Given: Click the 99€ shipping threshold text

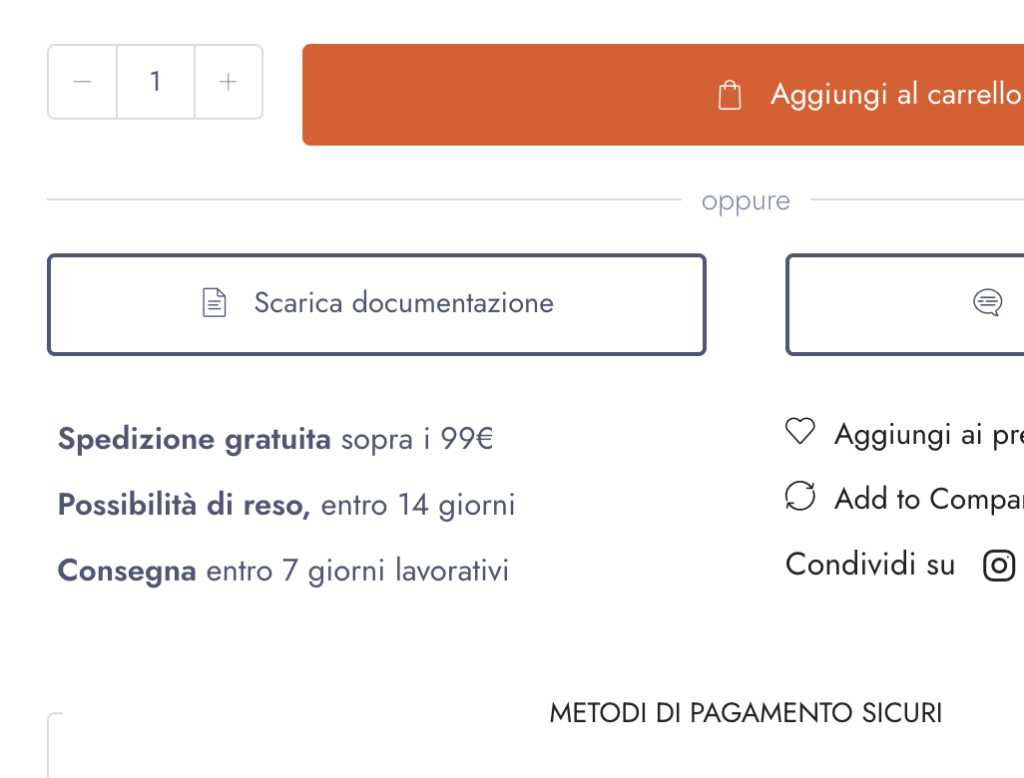Looking at the screenshot, I should 467,439.
